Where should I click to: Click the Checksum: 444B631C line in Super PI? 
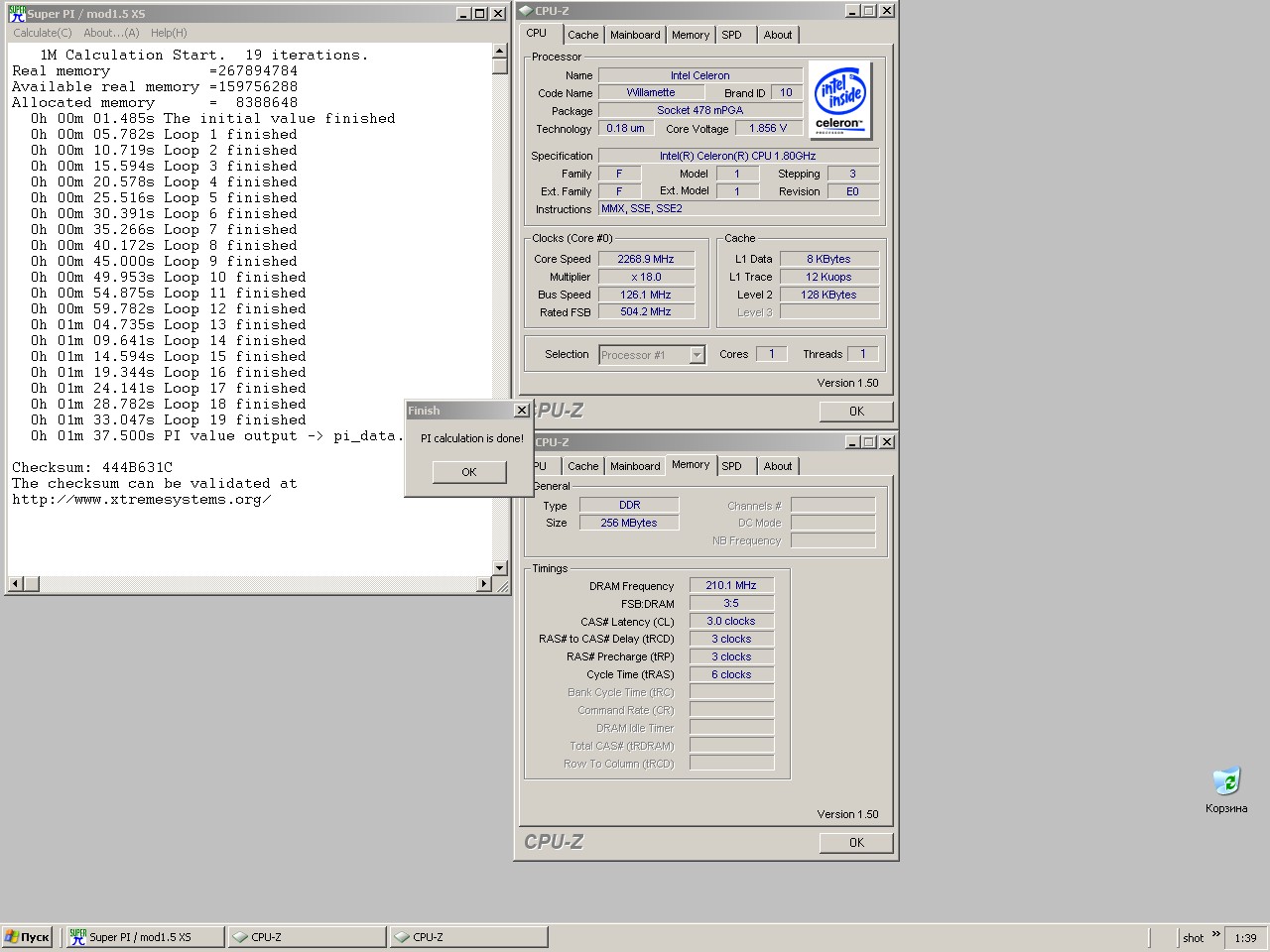[92, 467]
